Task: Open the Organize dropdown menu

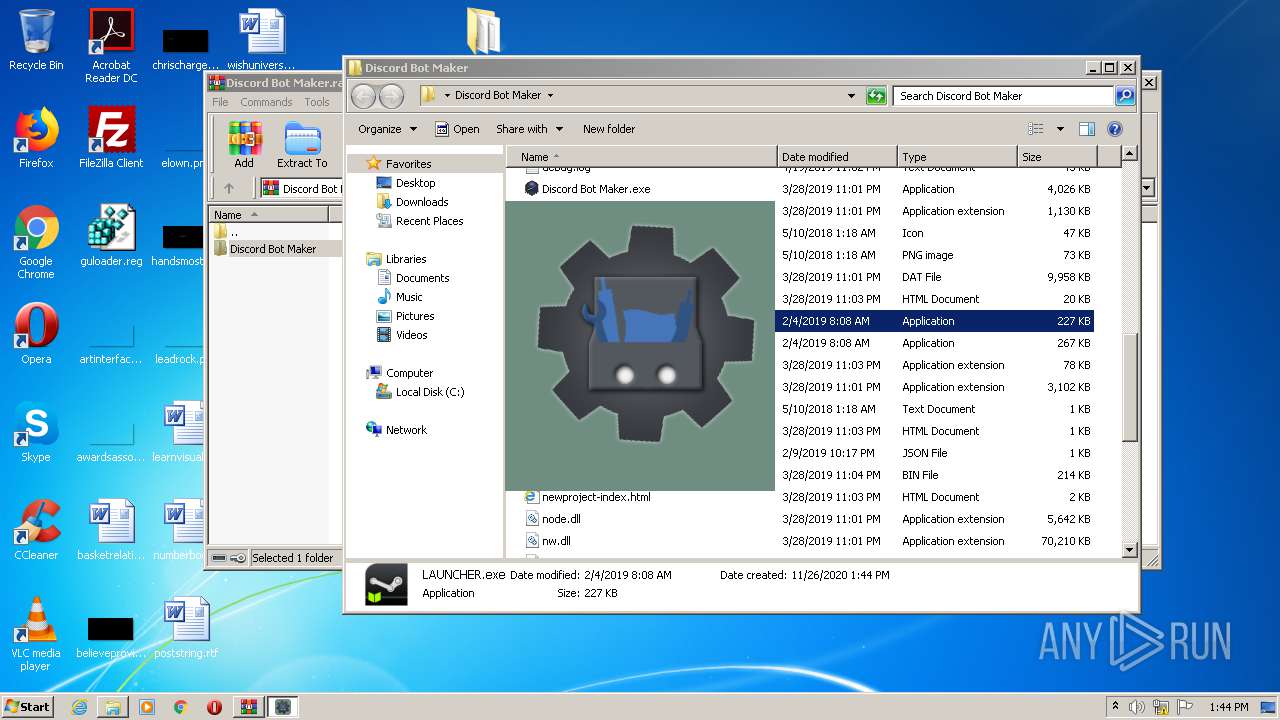Action: 387,129
